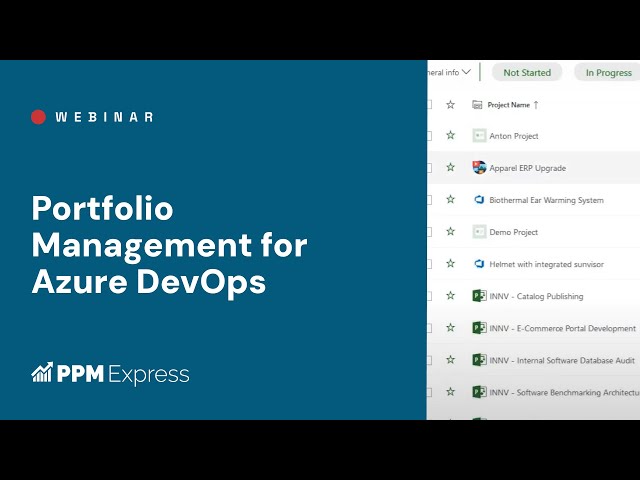
Task: Open INNV - Catalog Publishing project
Action: [536, 296]
